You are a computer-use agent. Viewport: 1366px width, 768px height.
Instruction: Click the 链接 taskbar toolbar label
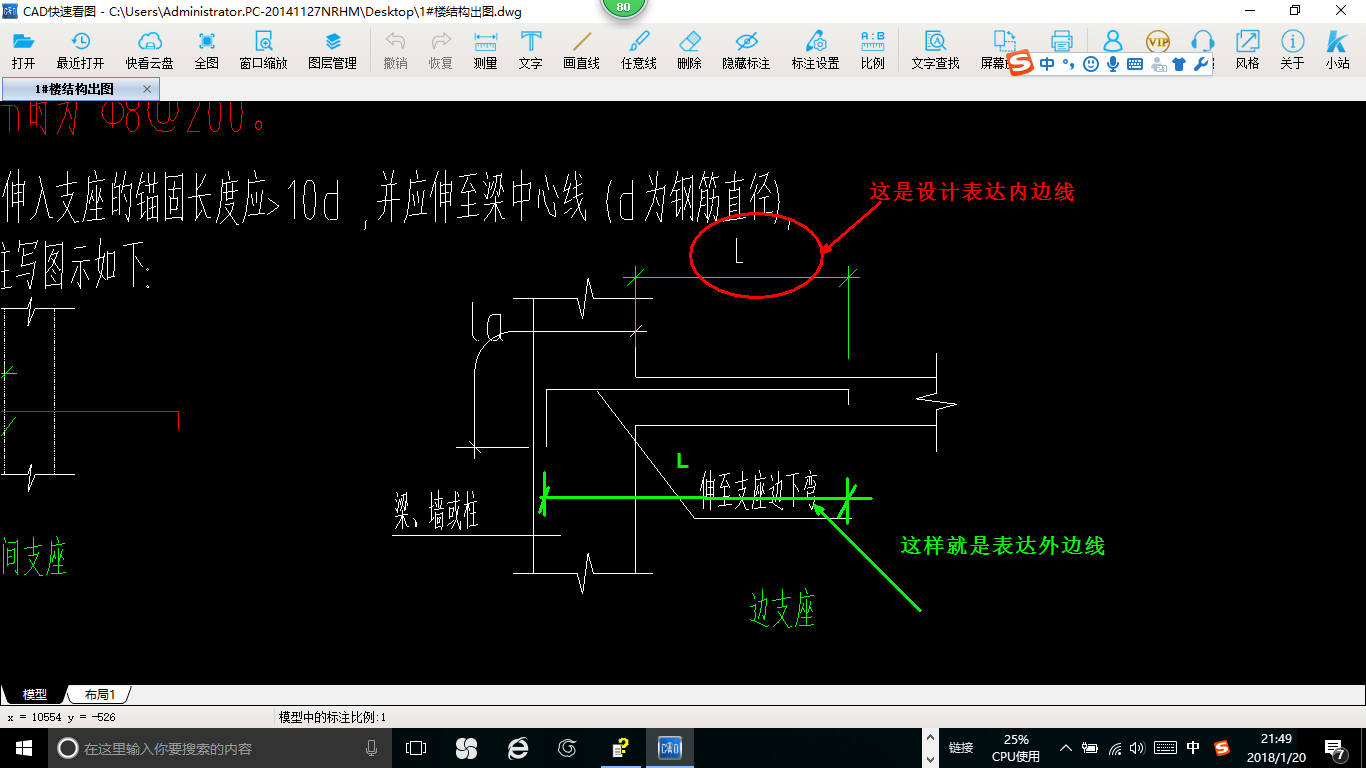pyautogui.click(x=961, y=748)
